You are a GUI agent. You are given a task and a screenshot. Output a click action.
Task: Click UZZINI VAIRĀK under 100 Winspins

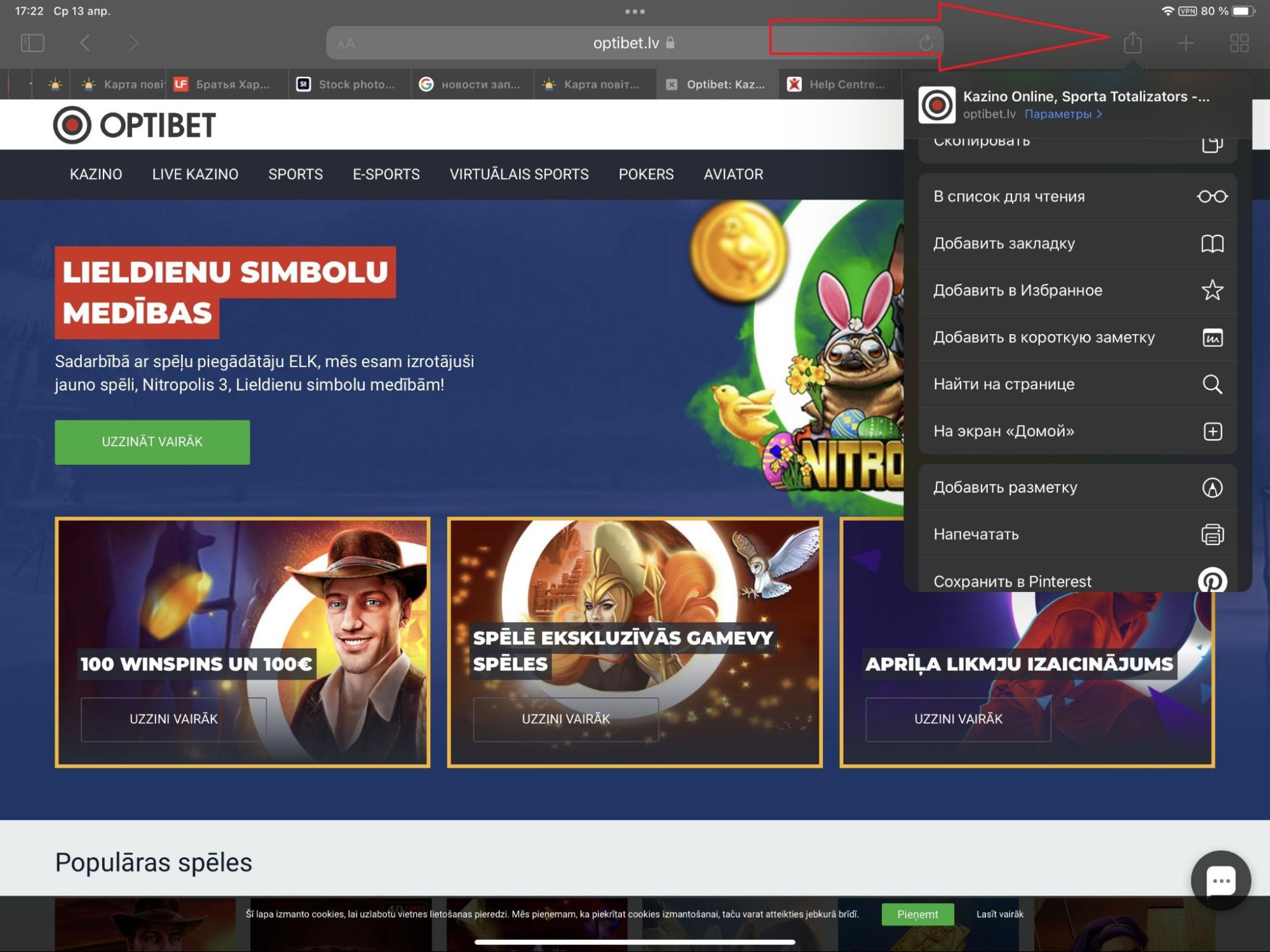pyautogui.click(x=173, y=719)
